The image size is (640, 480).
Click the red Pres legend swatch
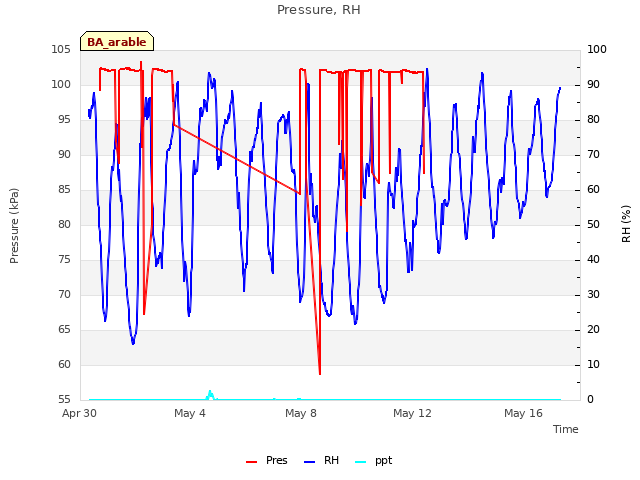251,462
